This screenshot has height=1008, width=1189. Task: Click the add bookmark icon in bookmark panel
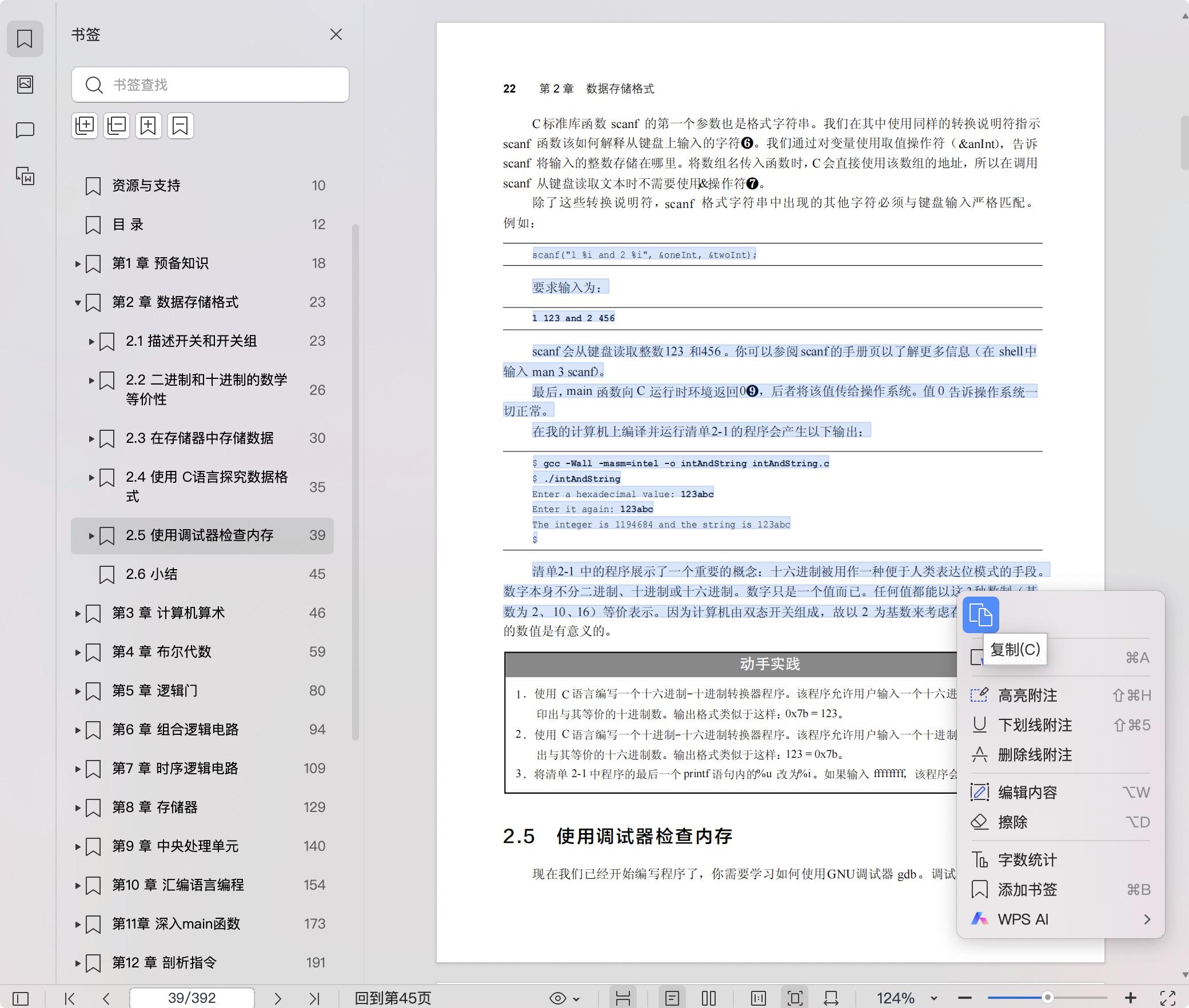click(149, 126)
